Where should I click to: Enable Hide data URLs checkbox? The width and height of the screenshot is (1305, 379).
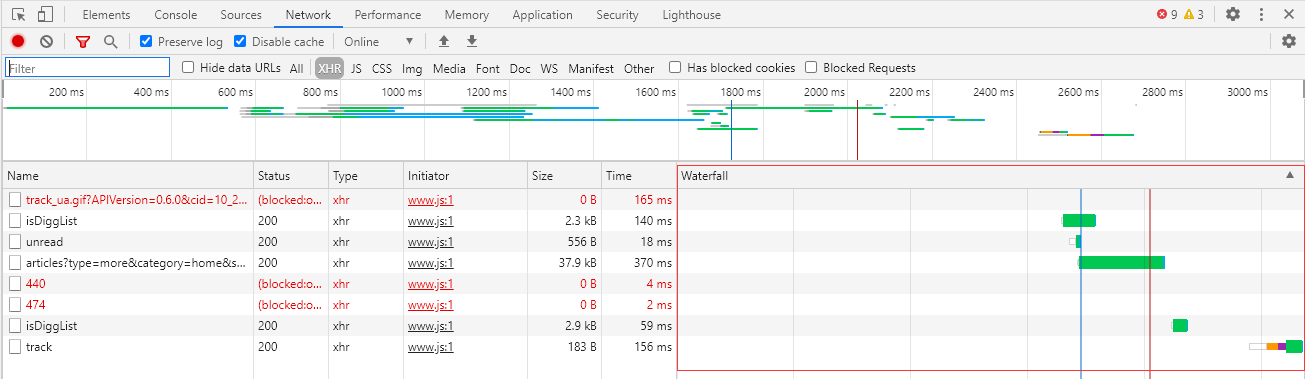[x=188, y=68]
